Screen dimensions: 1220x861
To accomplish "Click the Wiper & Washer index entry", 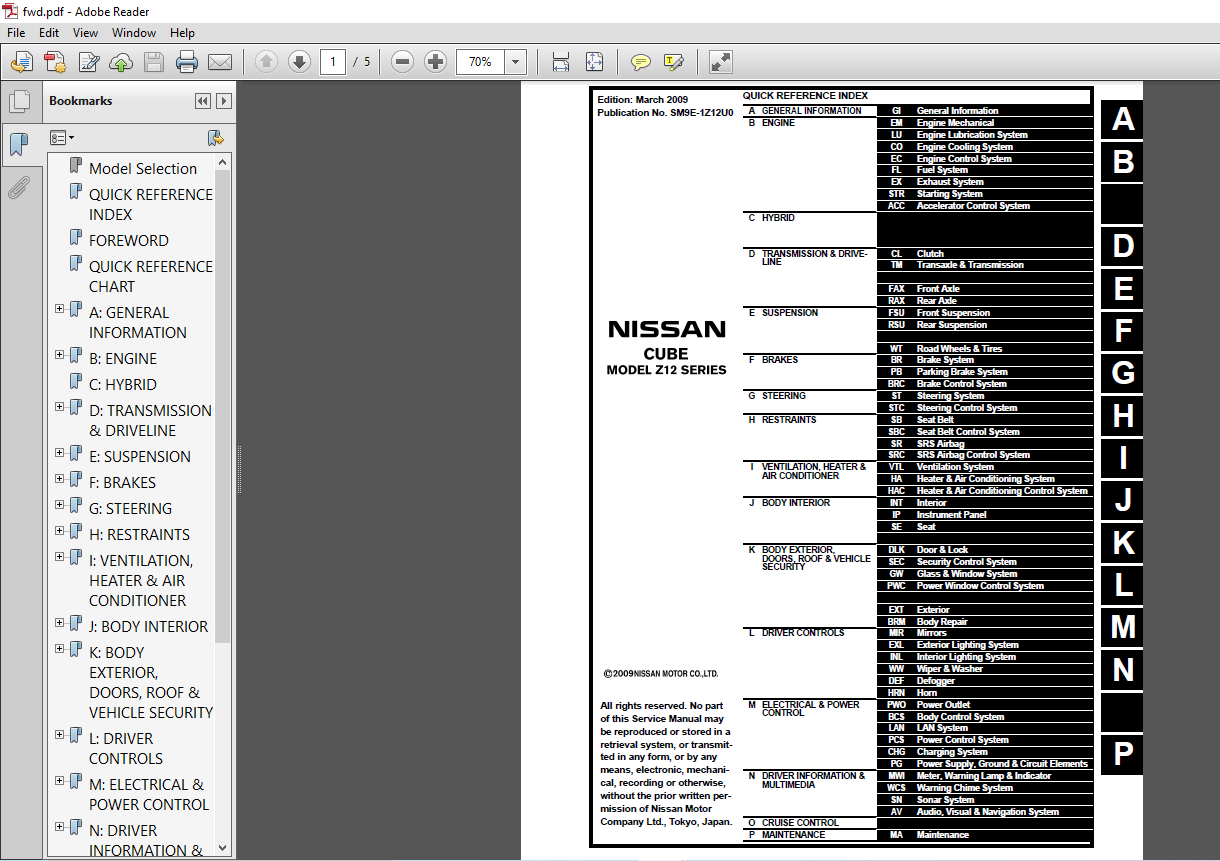I will click(950, 669).
